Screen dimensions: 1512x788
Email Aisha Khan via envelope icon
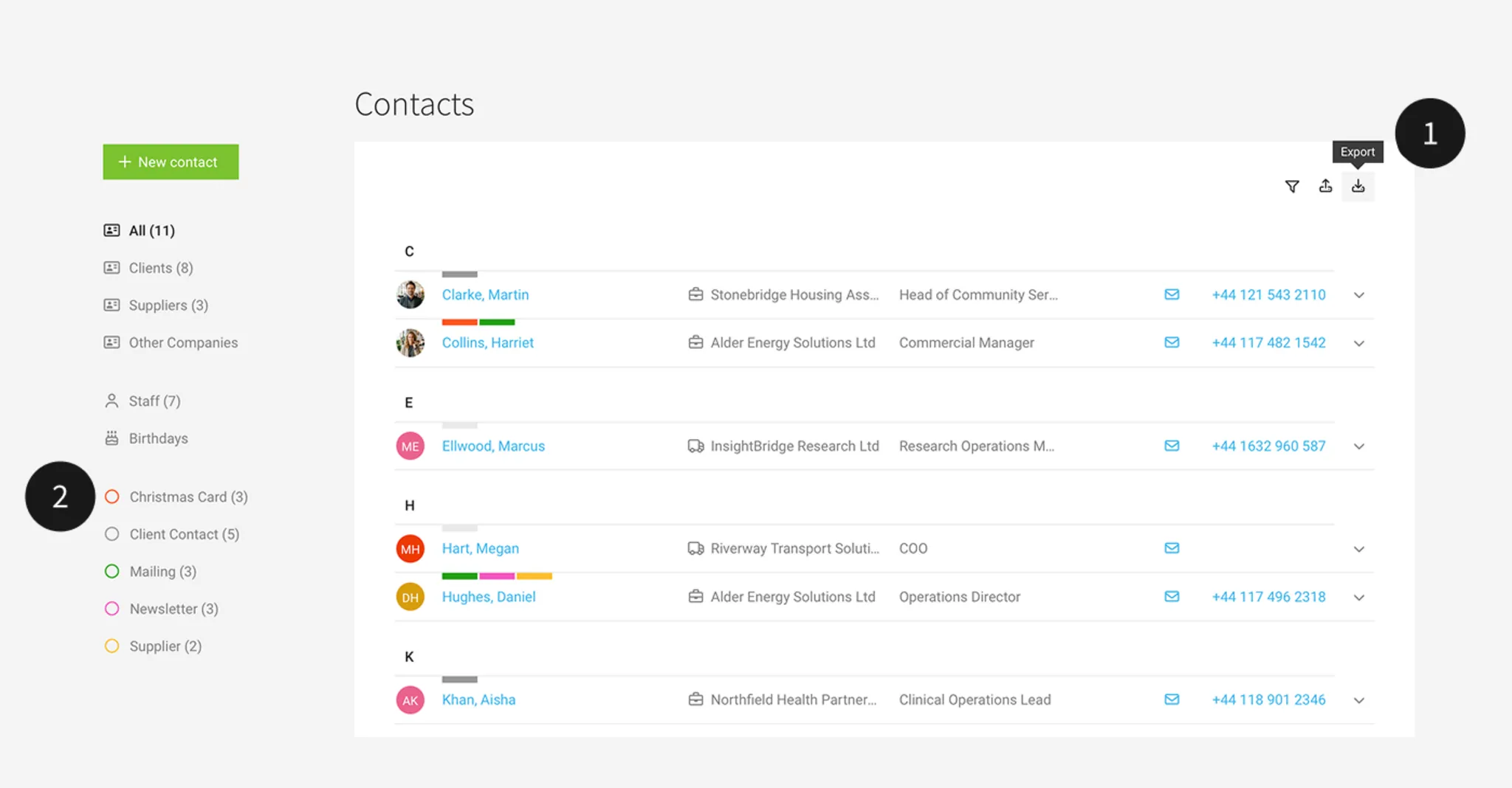(x=1172, y=699)
